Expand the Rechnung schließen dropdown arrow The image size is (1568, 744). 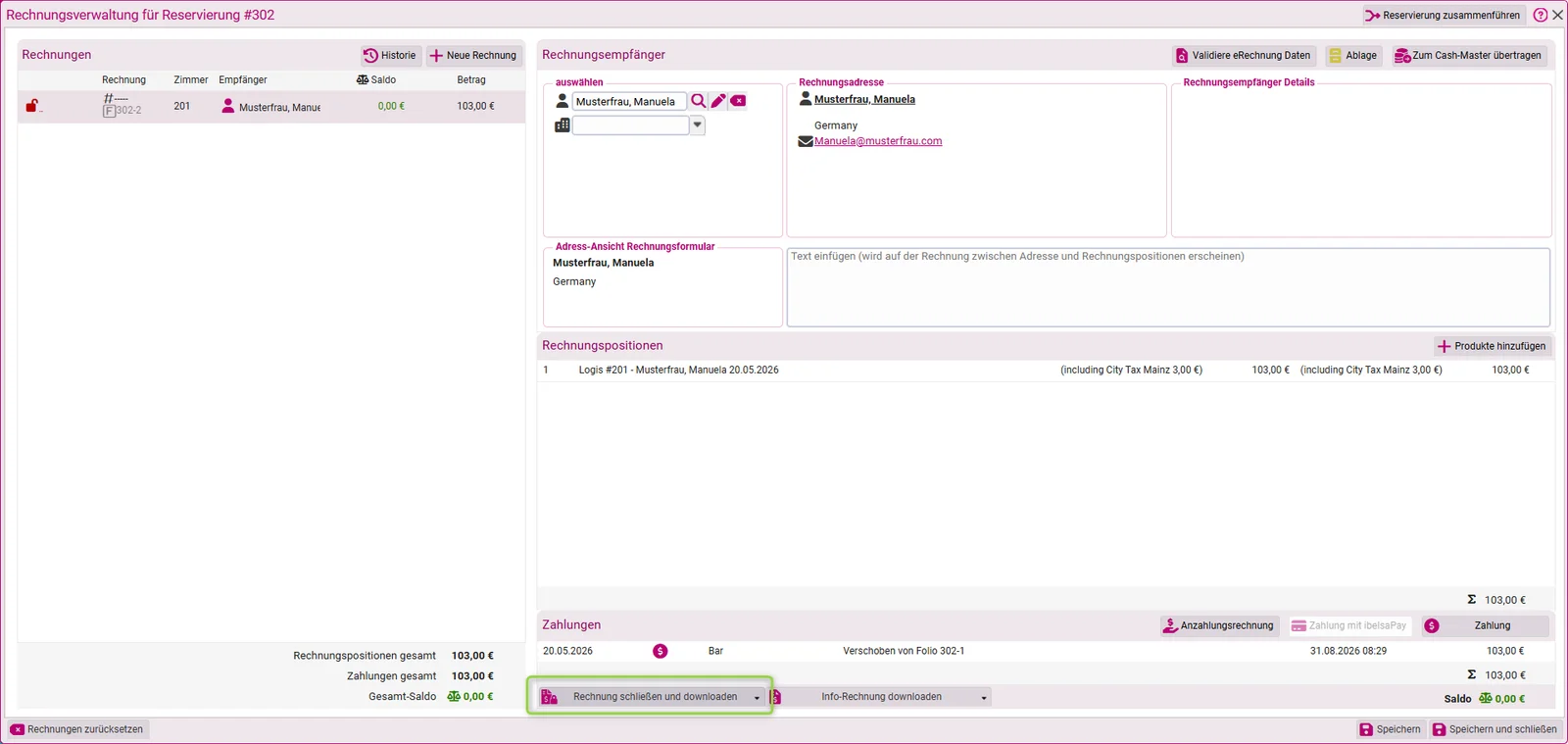[x=757, y=697]
